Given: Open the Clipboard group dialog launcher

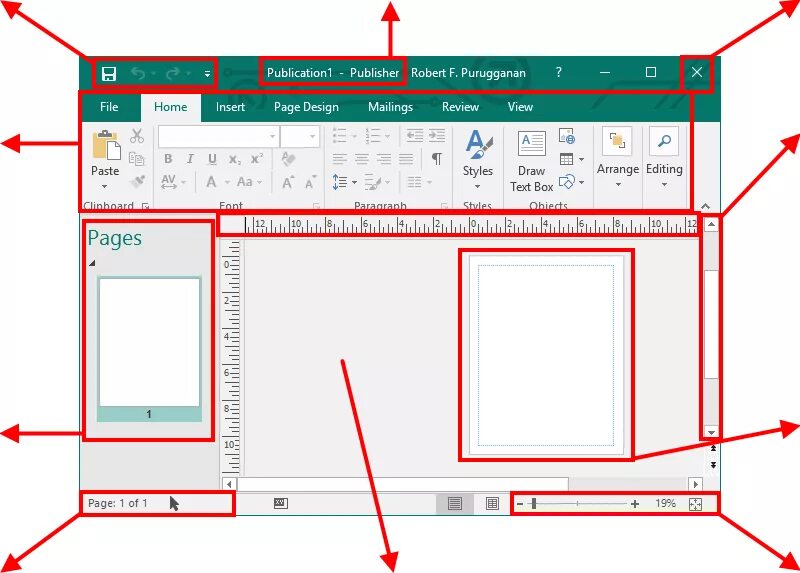Looking at the screenshot, I should tap(145, 206).
